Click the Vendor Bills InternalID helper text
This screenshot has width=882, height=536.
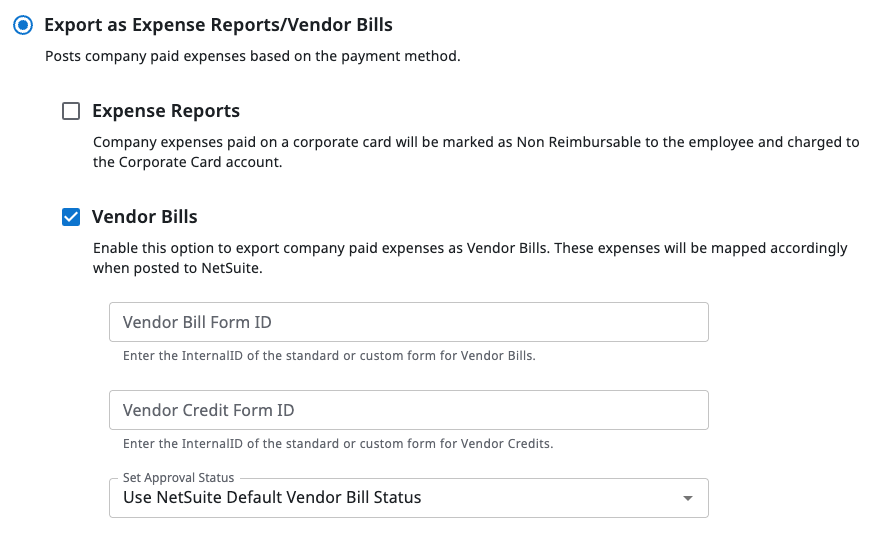point(329,355)
